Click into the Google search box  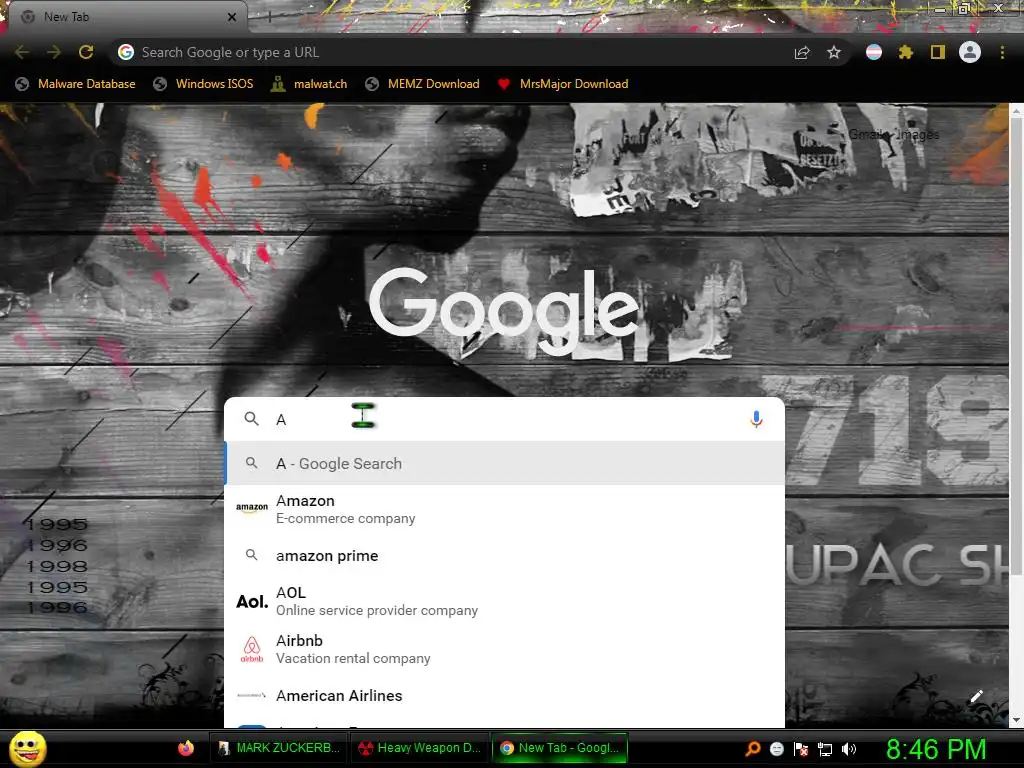click(x=504, y=419)
